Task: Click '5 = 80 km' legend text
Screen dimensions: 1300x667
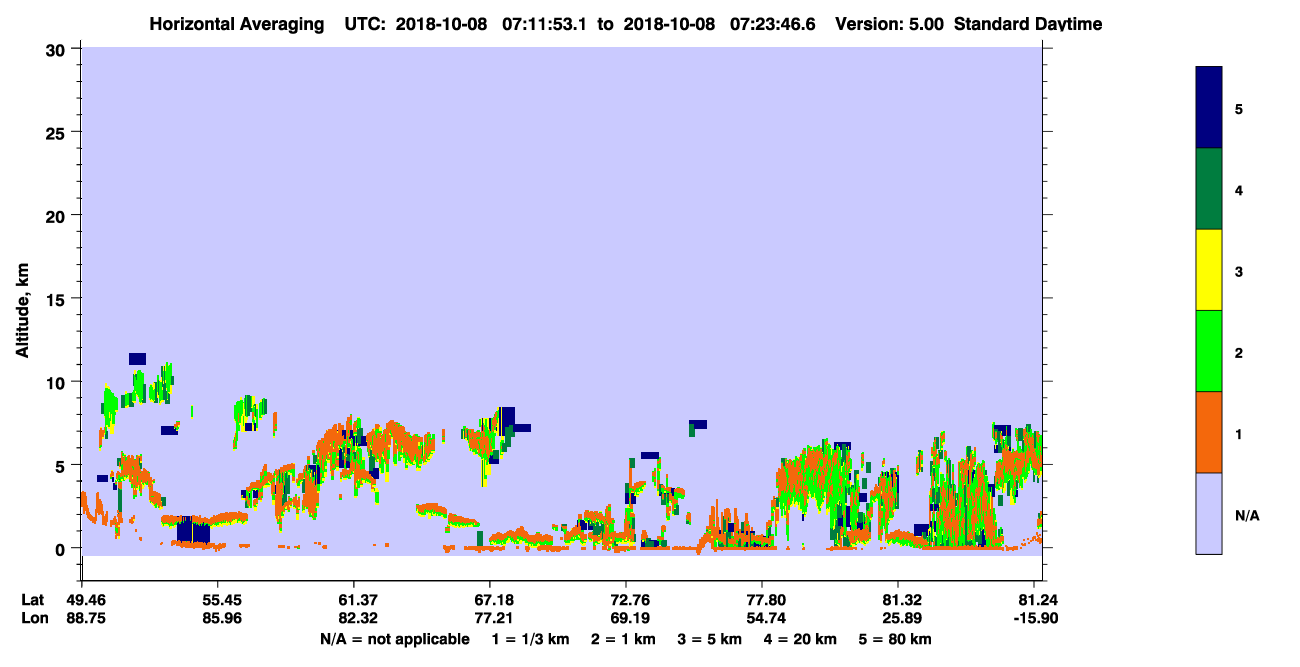Action: click(895, 639)
